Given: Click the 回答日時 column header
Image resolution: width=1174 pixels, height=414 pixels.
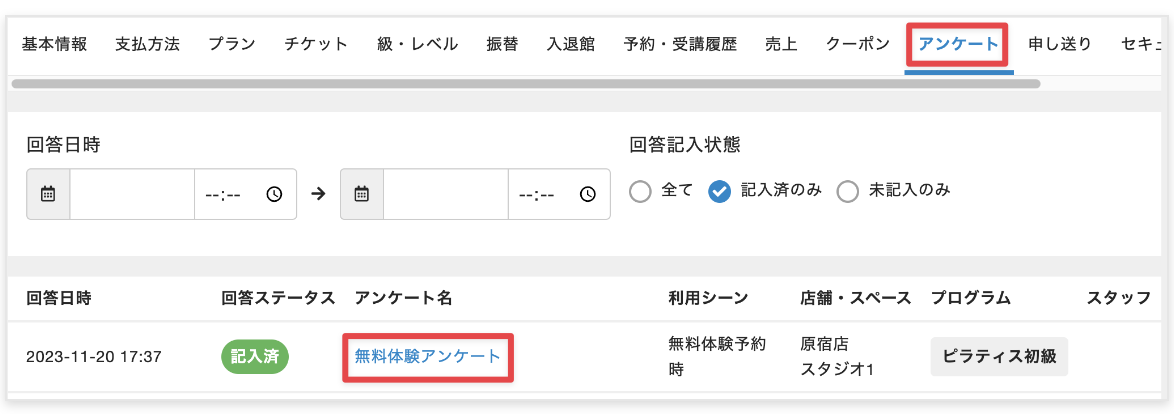Looking at the screenshot, I should [x=59, y=298].
